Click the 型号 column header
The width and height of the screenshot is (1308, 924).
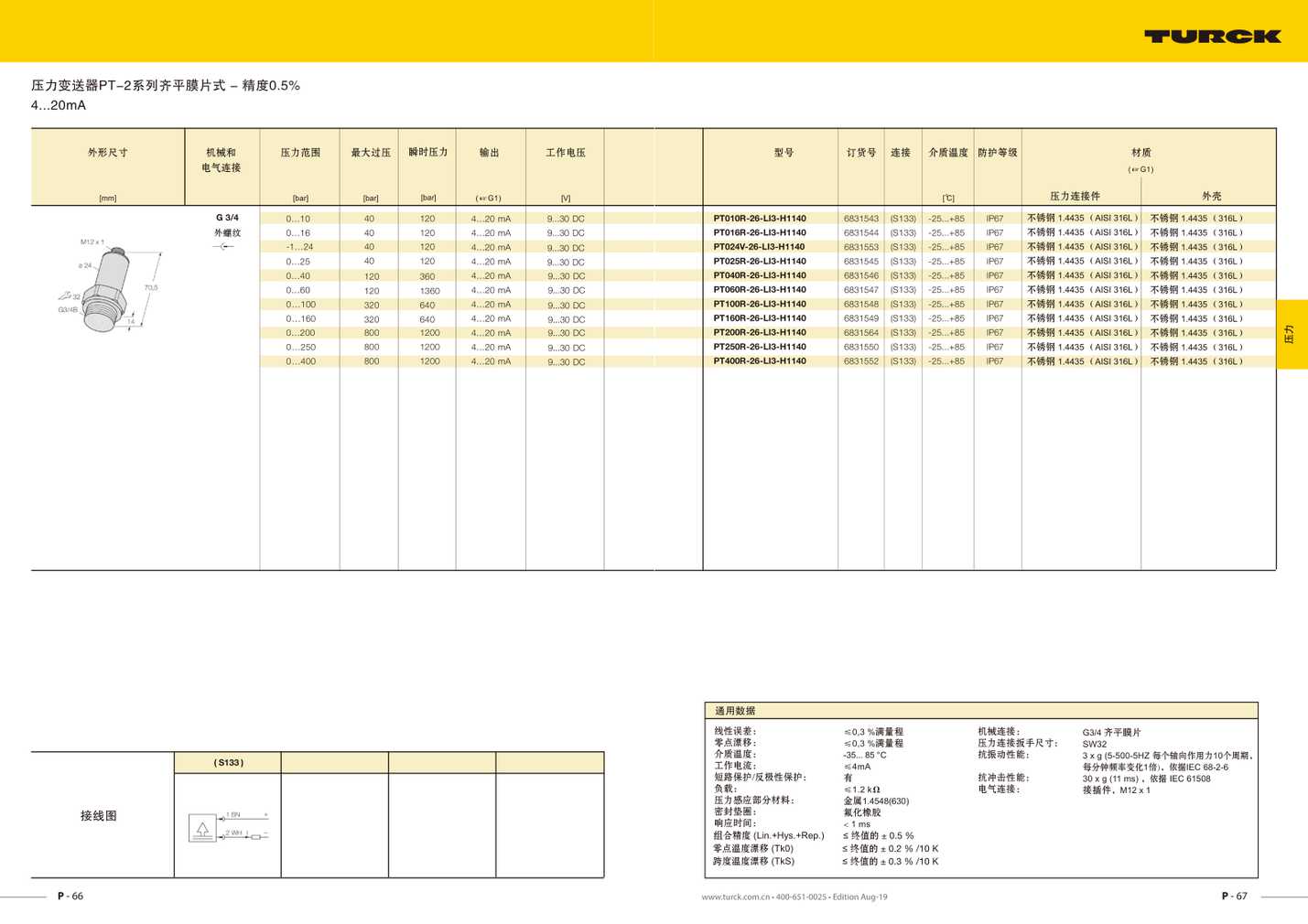point(784,153)
